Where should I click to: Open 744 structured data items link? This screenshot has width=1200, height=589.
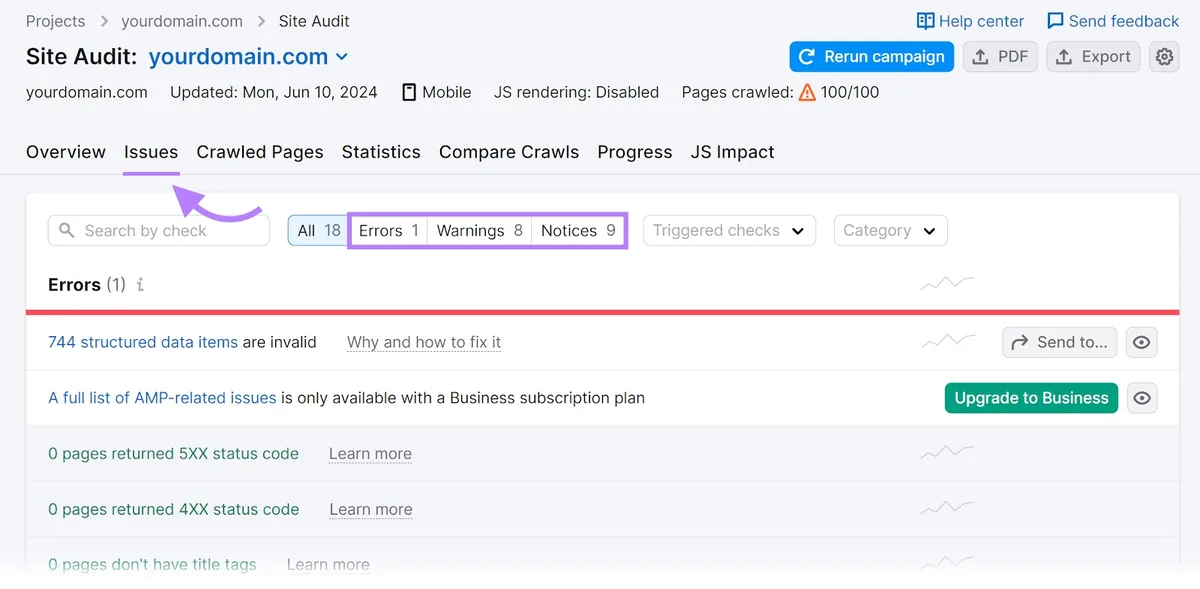143,342
